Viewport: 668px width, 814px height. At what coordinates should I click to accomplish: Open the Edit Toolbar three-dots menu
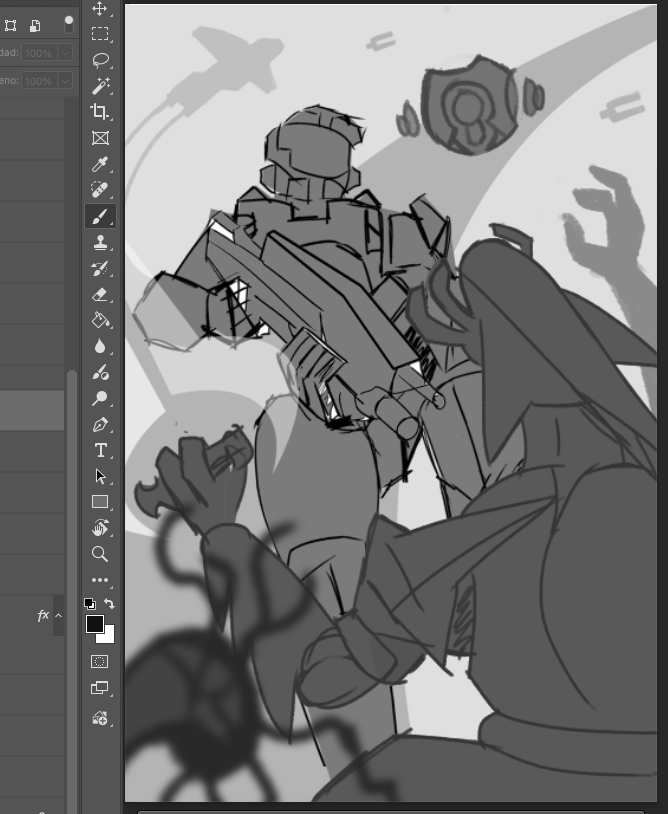tap(100, 580)
